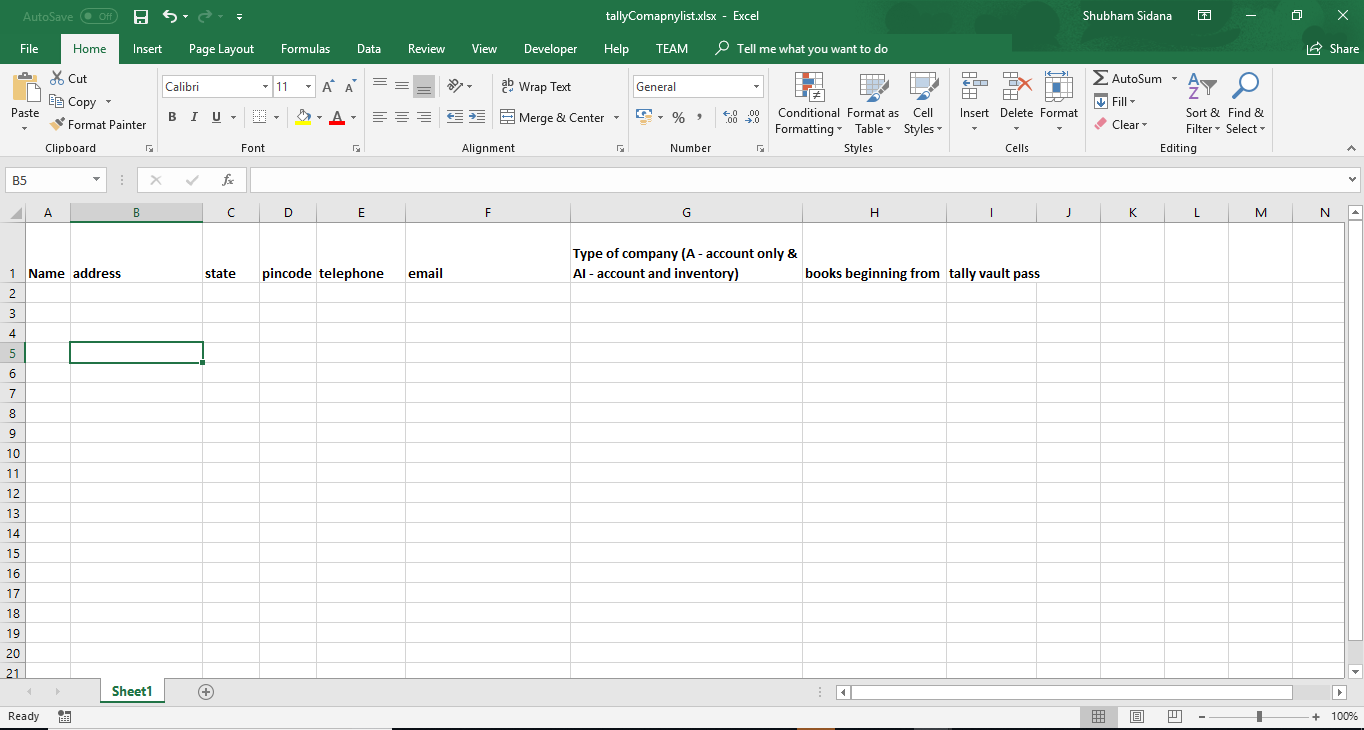Open the Sort & Filter tool
The image size is (1364, 730).
point(1202,88)
